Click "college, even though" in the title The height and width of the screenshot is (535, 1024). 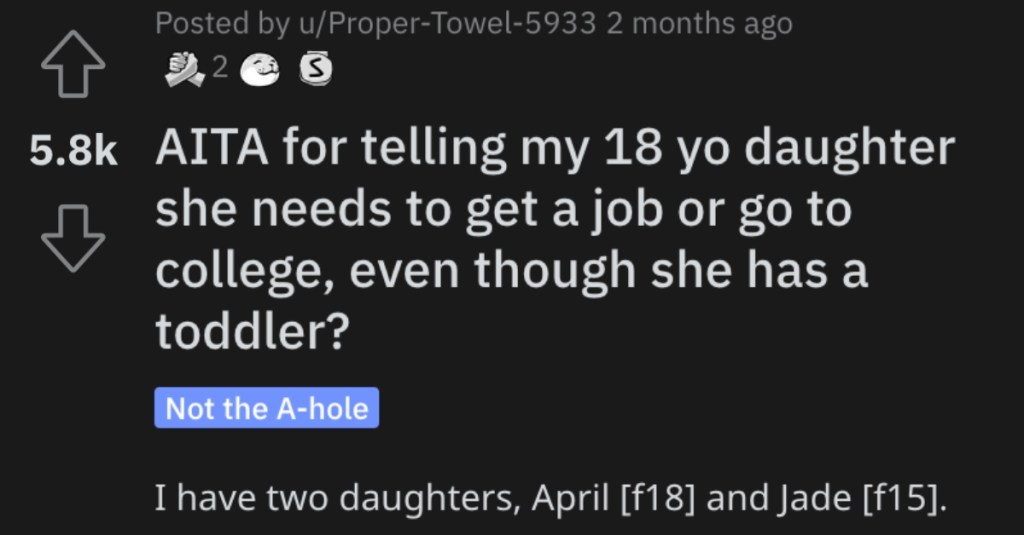pyautogui.click(x=398, y=271)
